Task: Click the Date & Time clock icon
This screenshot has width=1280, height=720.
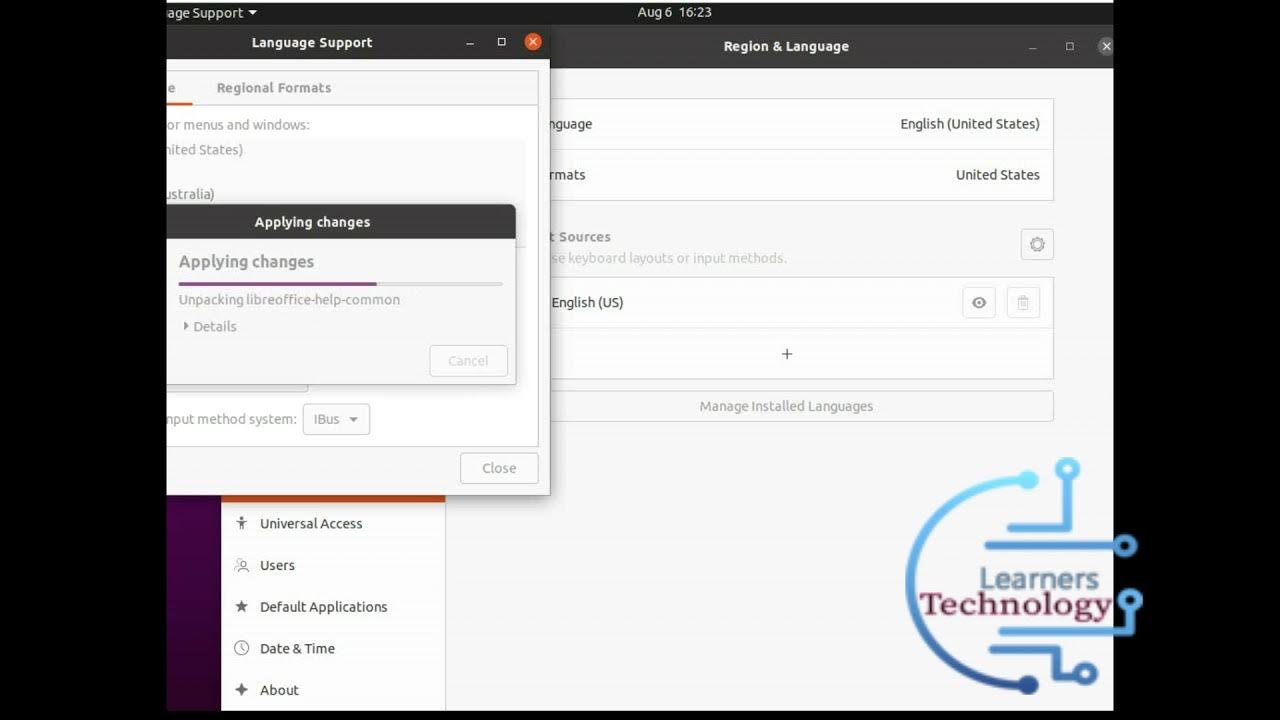Action: [x=241, y=648]
